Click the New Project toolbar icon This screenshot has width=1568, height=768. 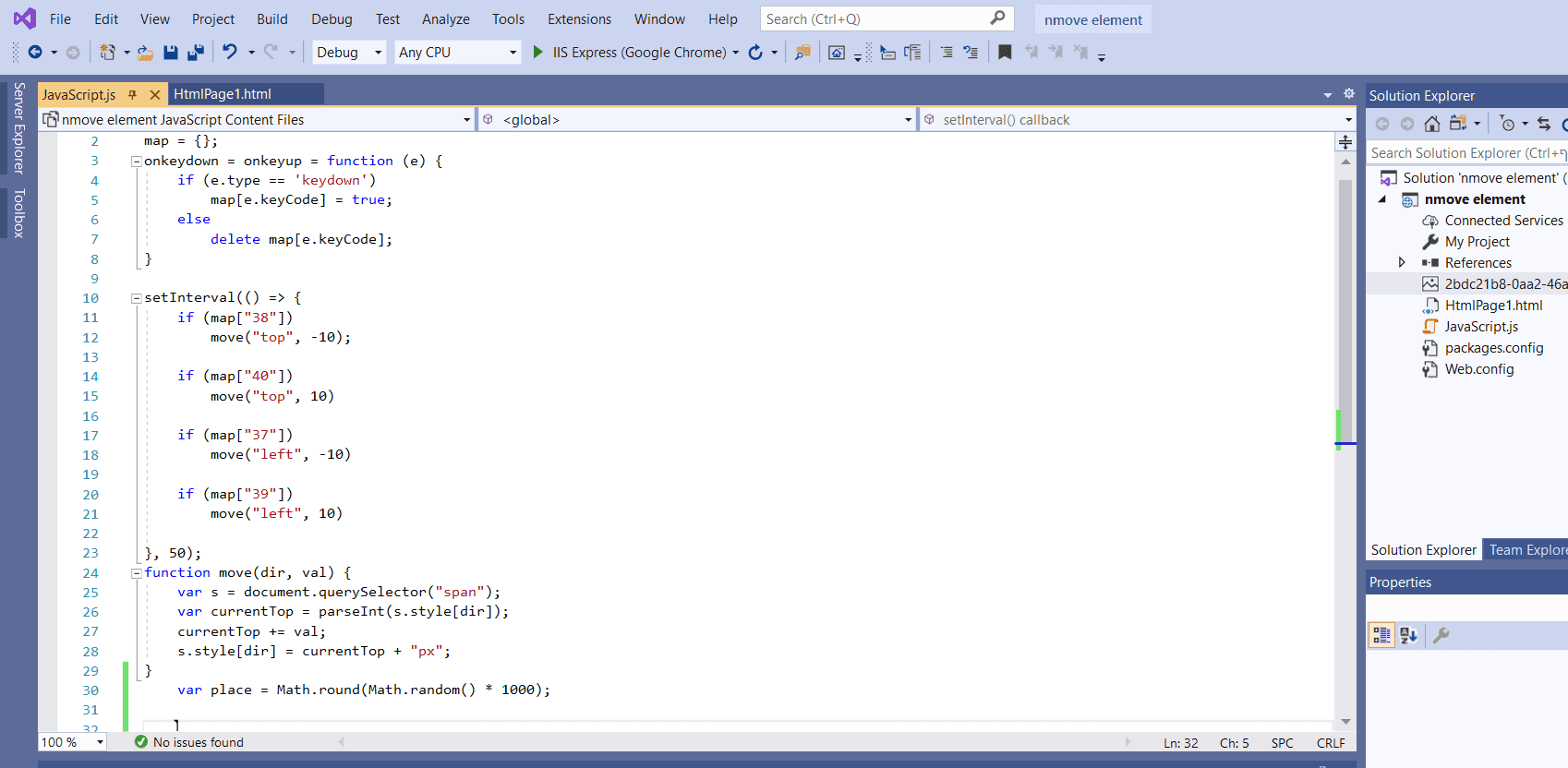pyautogui.click(x=108, y=53)
